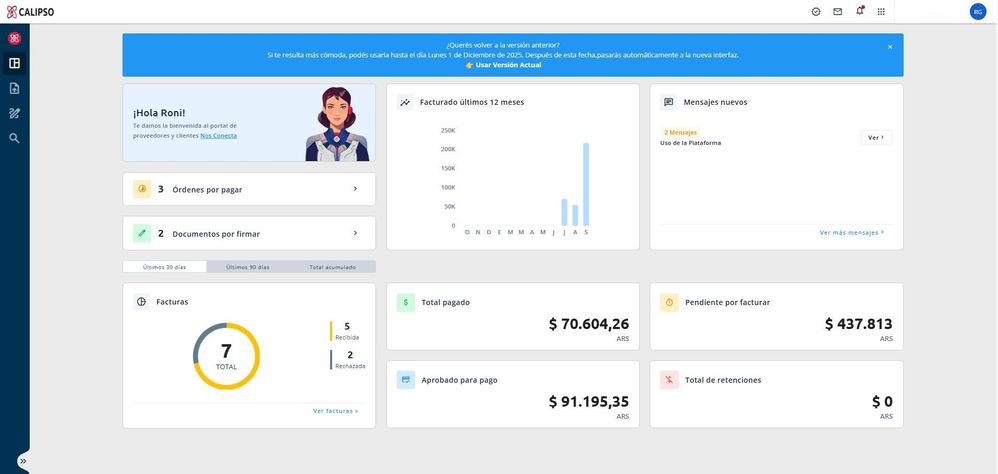Open the Órdenes por pagar chevron
The image size is (998, 474).
pos(355,189)
